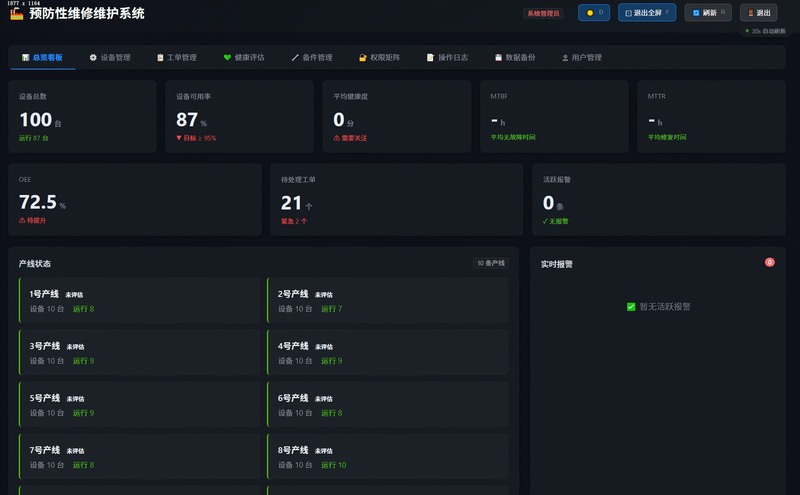Screen dimensions: 800x495
Task: Click the red alarm count badge
Action: click(x=769, y=262)
